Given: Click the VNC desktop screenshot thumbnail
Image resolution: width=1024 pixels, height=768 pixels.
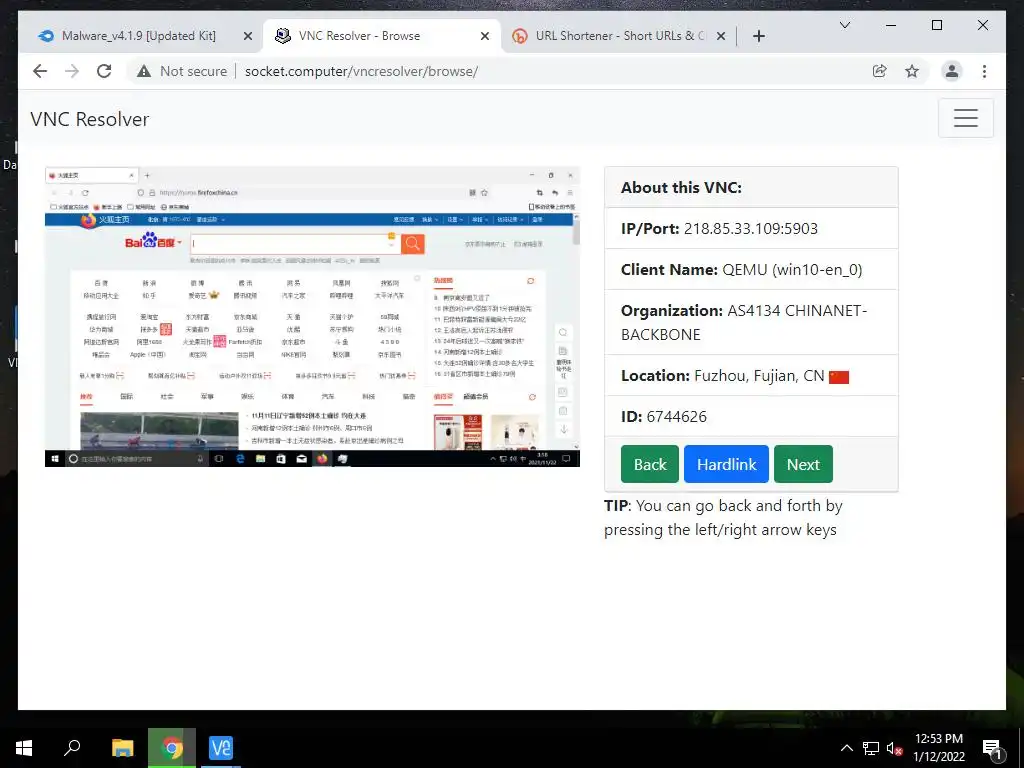Looking at the screenshot, I should coord(312,317).
